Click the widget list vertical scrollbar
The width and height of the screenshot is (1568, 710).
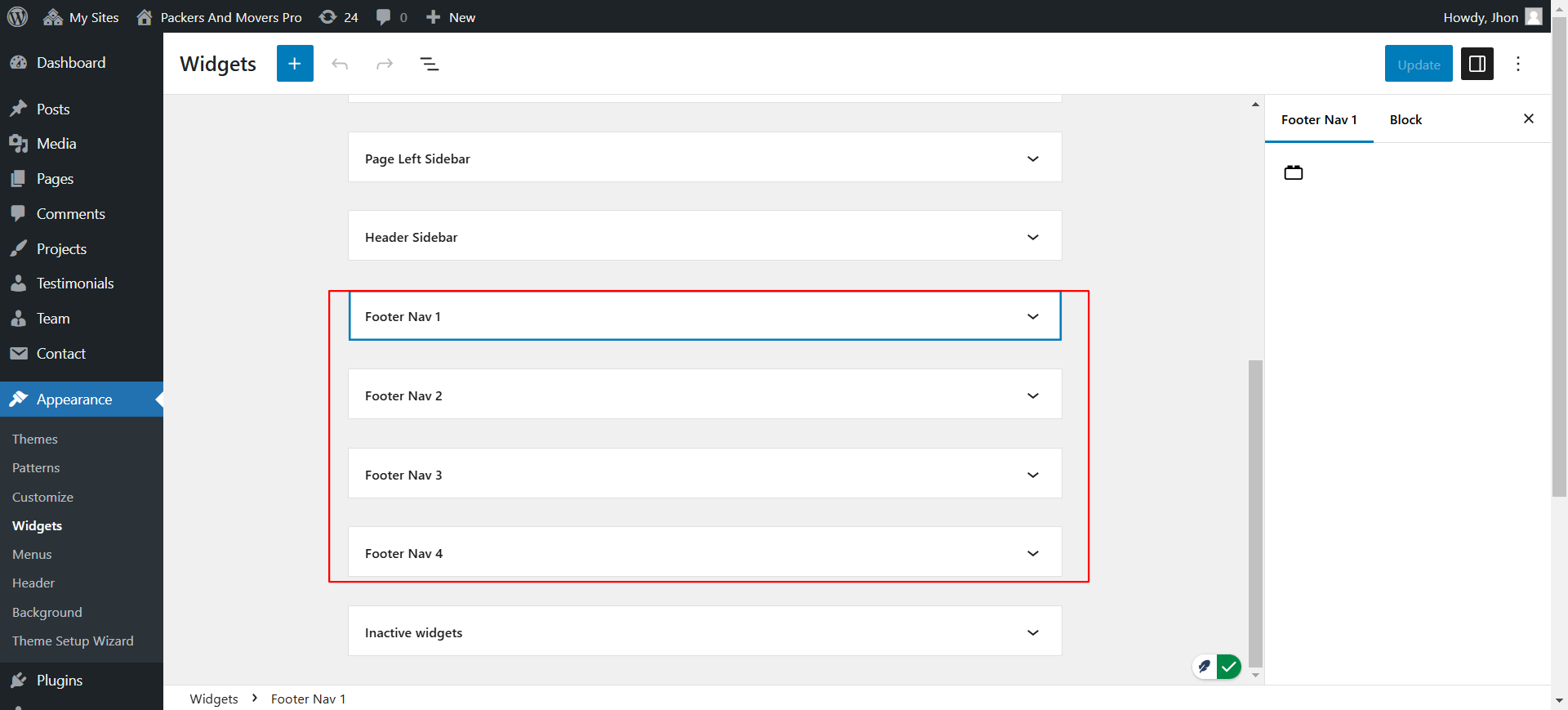(1255, 513)
